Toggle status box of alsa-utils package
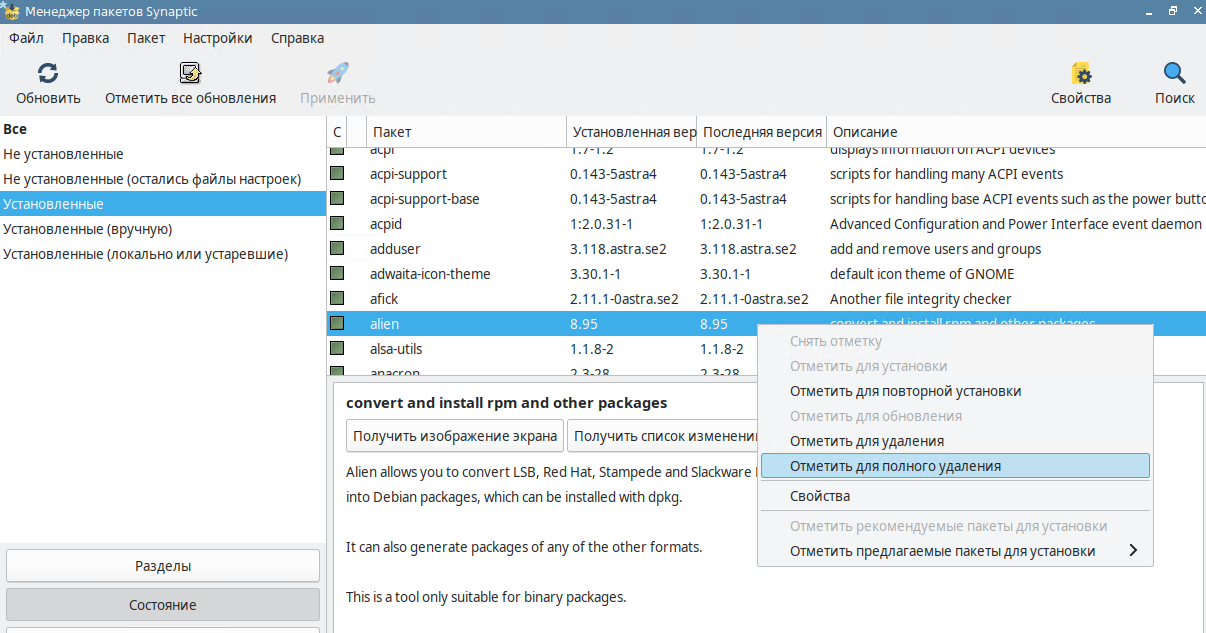 pyautogui.click(x=337, y=349)
